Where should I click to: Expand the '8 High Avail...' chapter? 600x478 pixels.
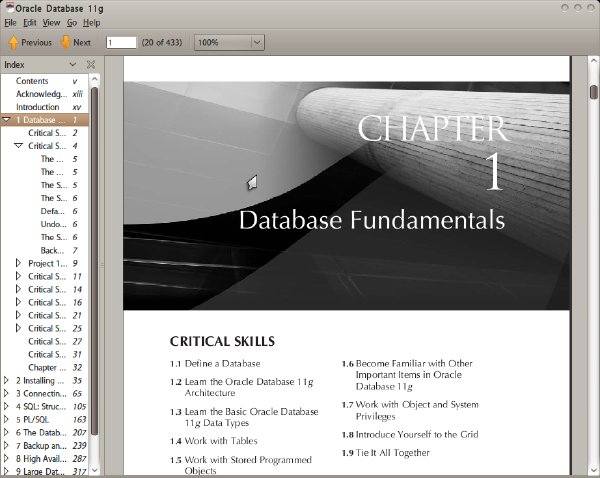coord(6,458)
